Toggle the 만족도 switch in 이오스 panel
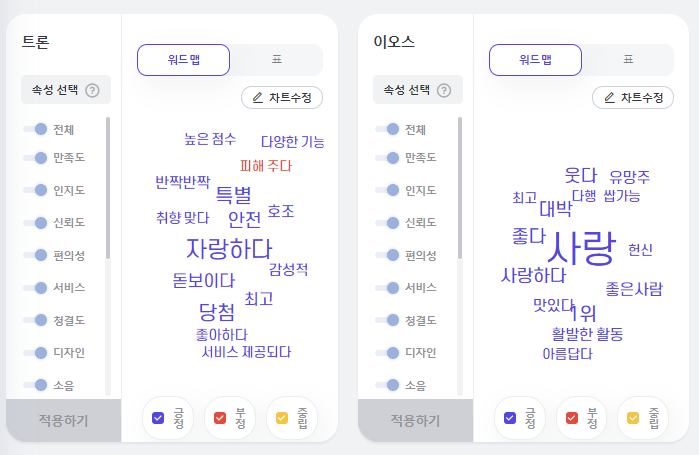699x455 pixels. (x=387, y=158)
